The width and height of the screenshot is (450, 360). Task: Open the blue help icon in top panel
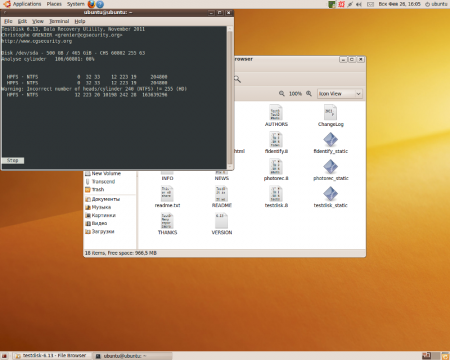coord(100,4)
